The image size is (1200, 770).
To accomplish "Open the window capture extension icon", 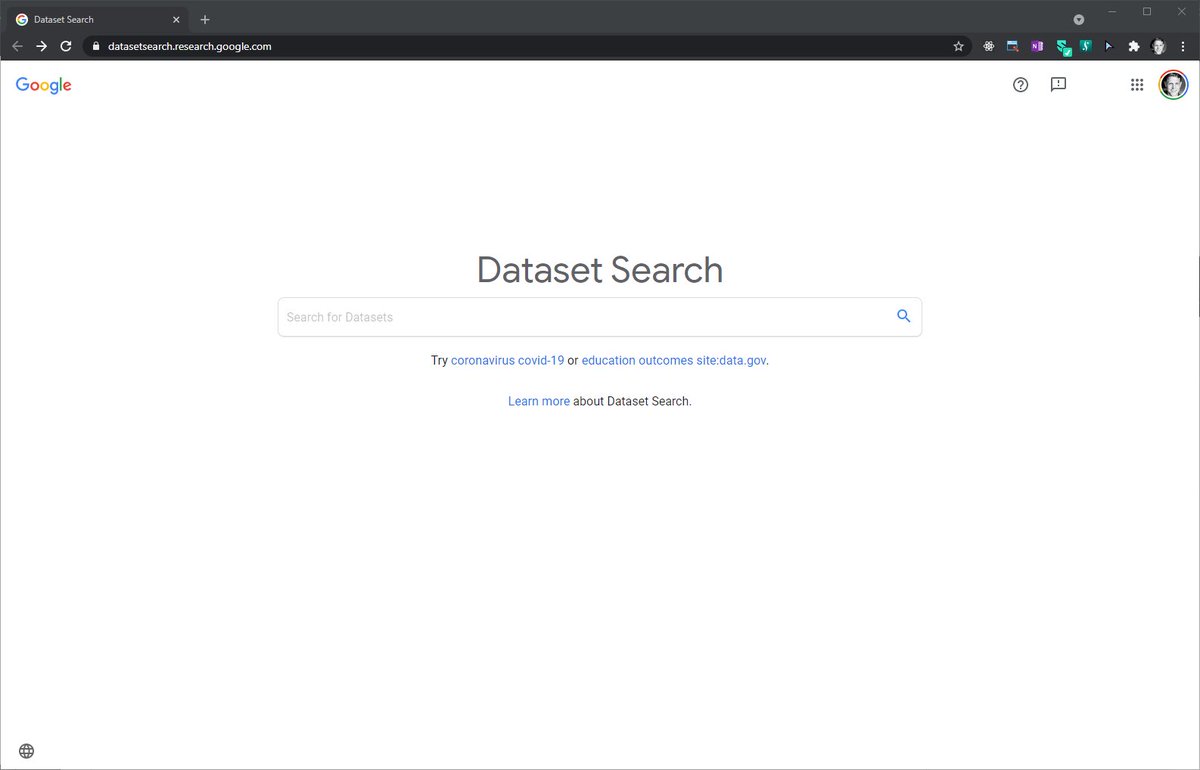I will tap(1013, 46).
